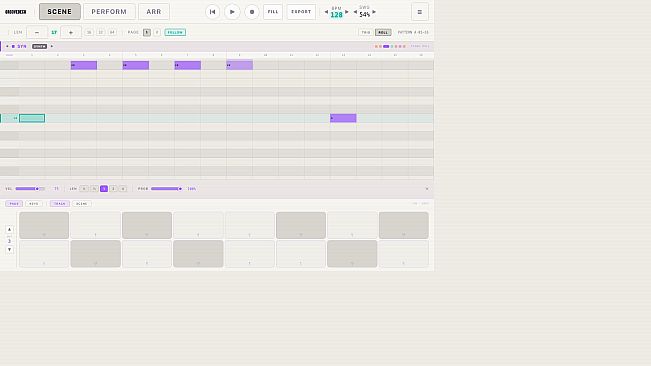Click the dark badge next to SYN
This screenshot has width=651, height=366.
(x=39, y=46)
